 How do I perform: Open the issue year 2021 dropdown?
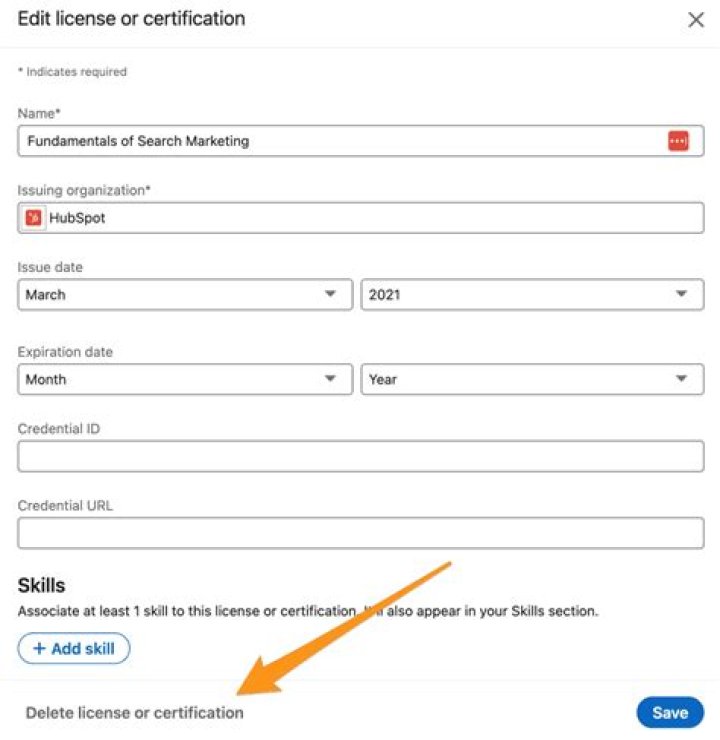pos(530,295)
